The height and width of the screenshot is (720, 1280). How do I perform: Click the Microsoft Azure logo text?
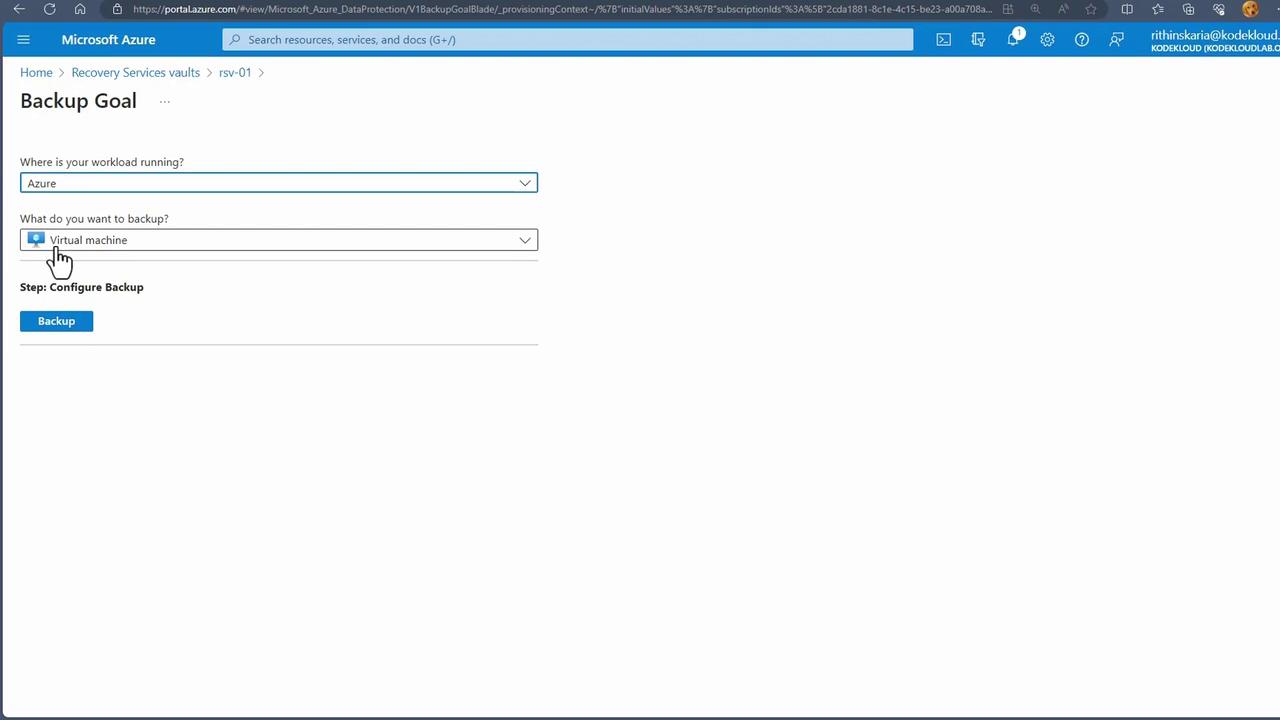108,40
